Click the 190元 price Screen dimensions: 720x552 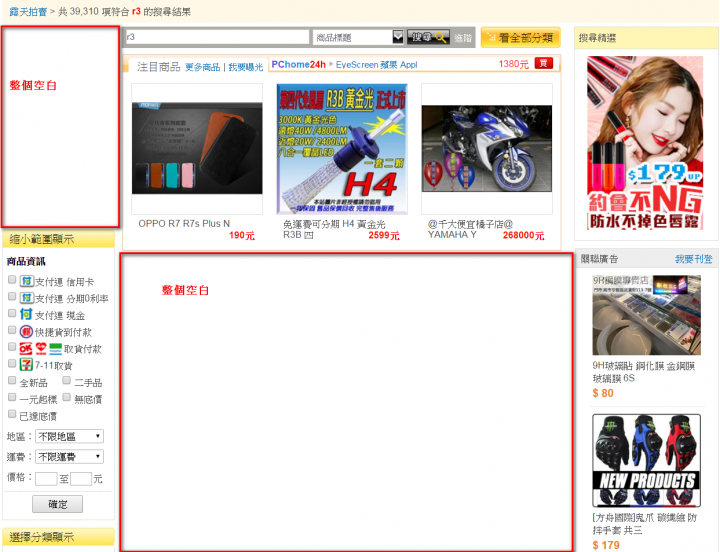tap(242, 235)
